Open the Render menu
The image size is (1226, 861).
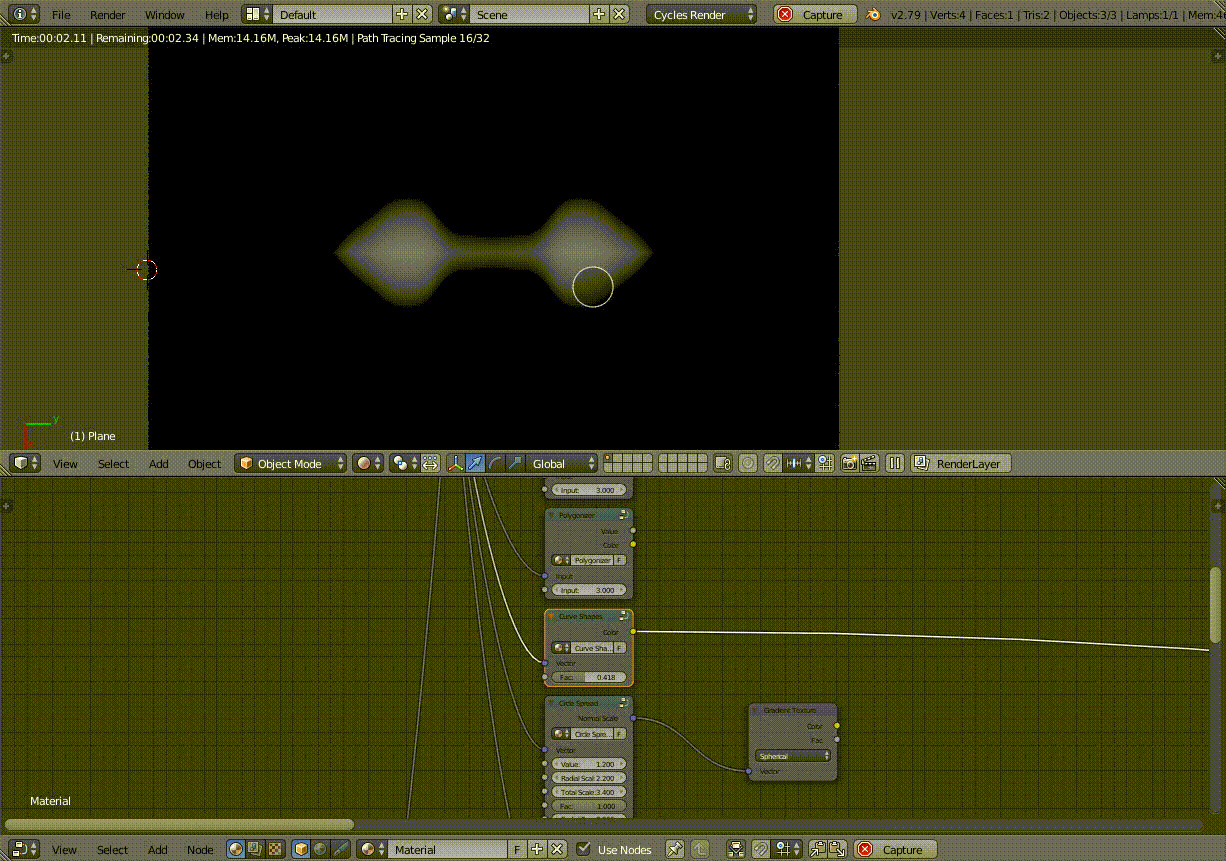coord(107,15)
